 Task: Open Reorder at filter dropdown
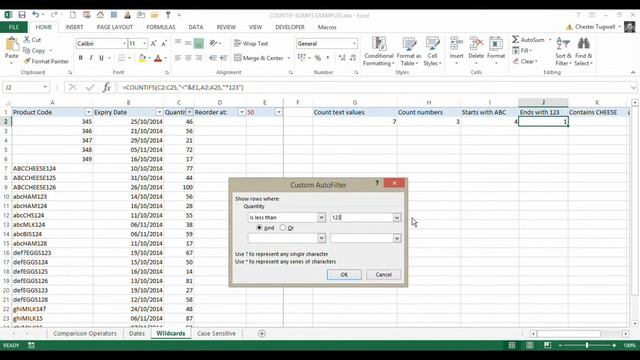point(242,112)
